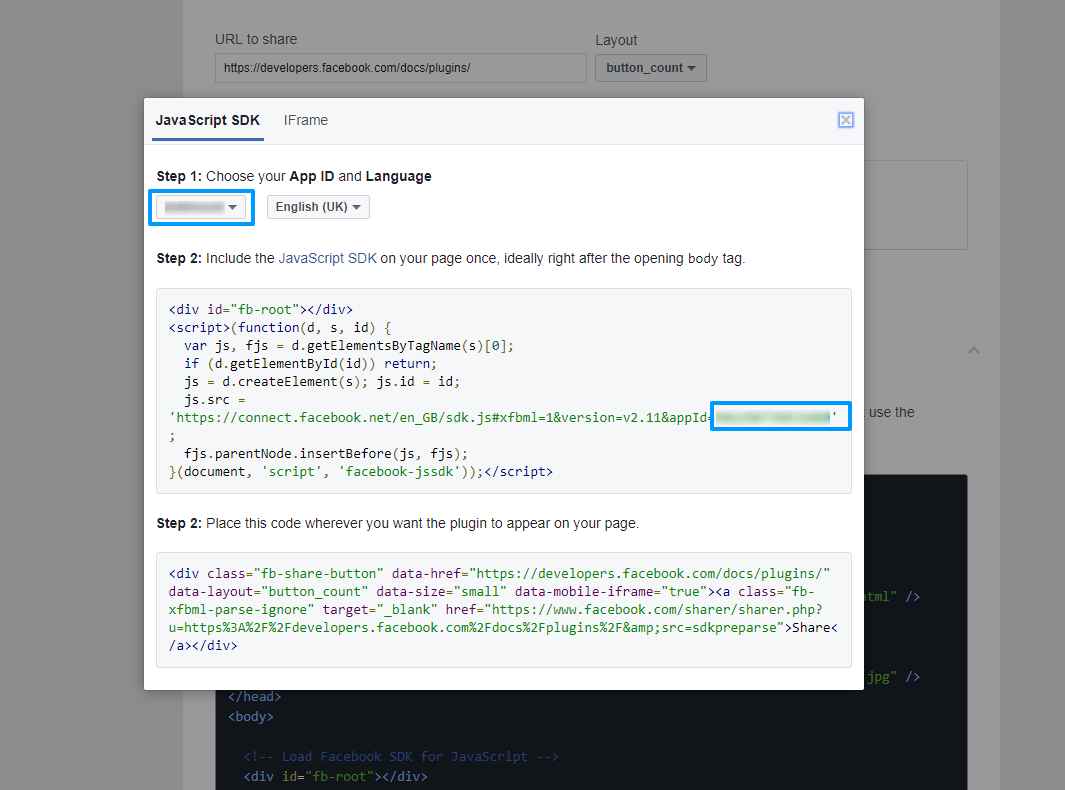Click the var js, fjs declaration line
This screenshot has width=1065, height=790.
tap(349, 346)
